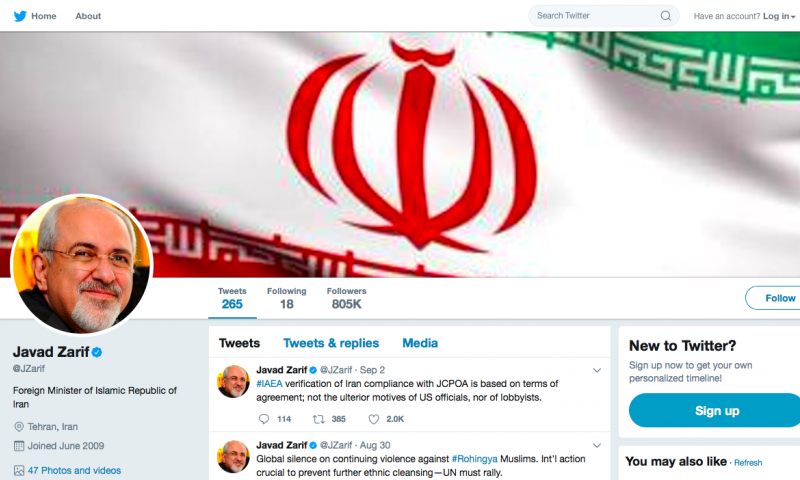Click the Twitter bird logo
This screenshot has height=480, width=800.
pyautogui.click(x=20, y=16)
